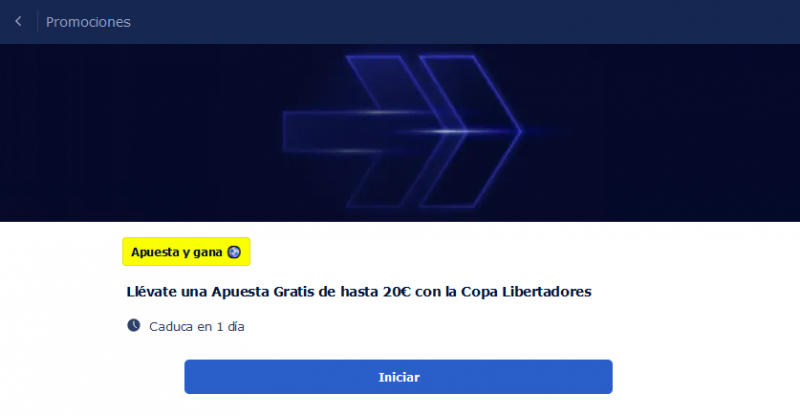The image size is (800, 416).
Task: Click the Caduca en 1 día expiry text
Action: (x=196, y=327)
